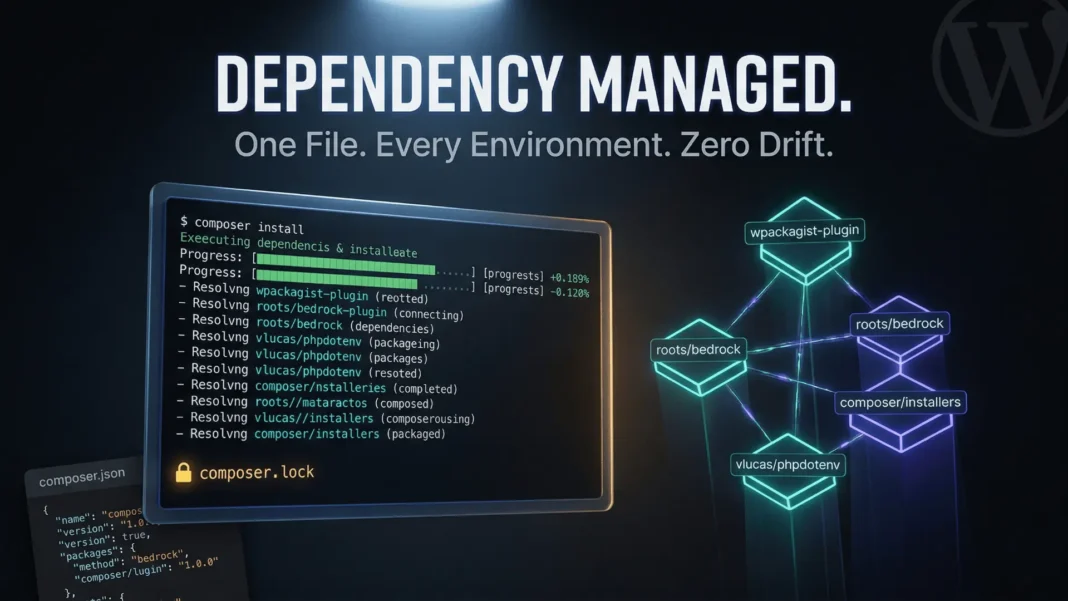Click the "One File. Every Environment. Zero Drift." subtitle
The height and width of the screenshot is (601, 1068).
[534, 143]
